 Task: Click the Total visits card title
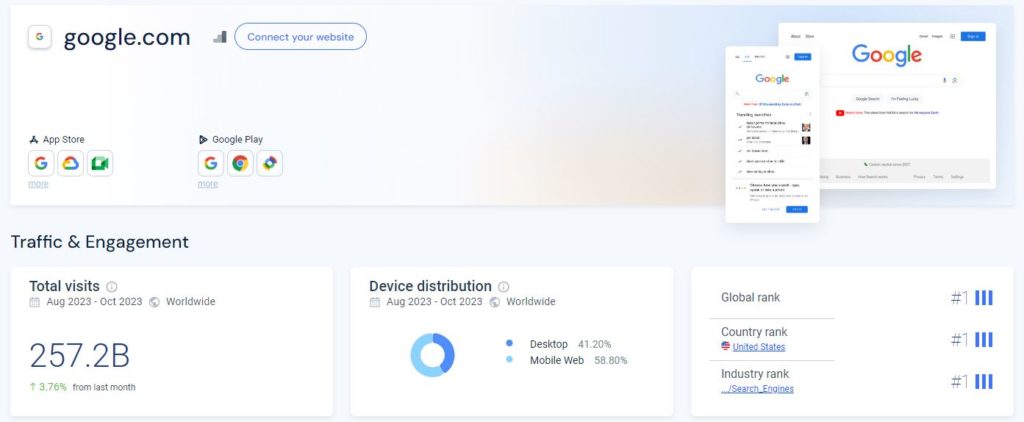point(65,286)
